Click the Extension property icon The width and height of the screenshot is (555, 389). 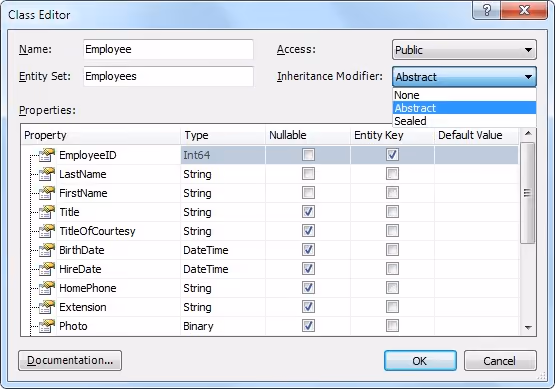tap(47, 307)
